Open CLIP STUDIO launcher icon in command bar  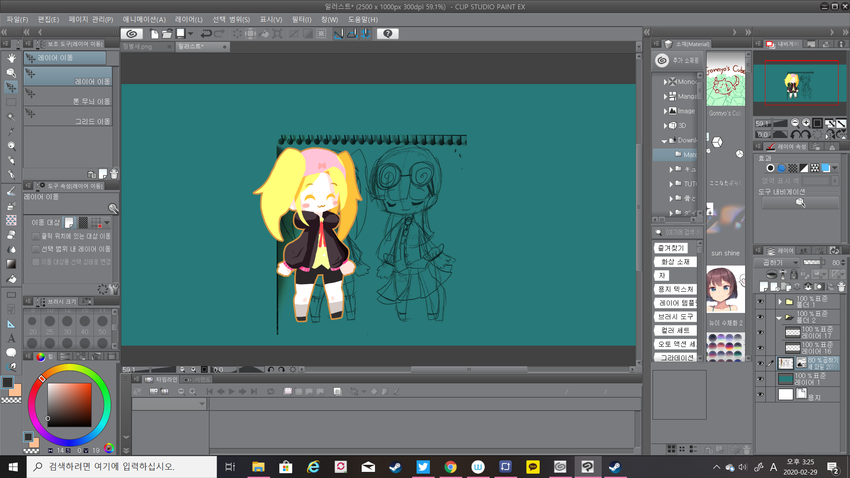click(132, 34)
